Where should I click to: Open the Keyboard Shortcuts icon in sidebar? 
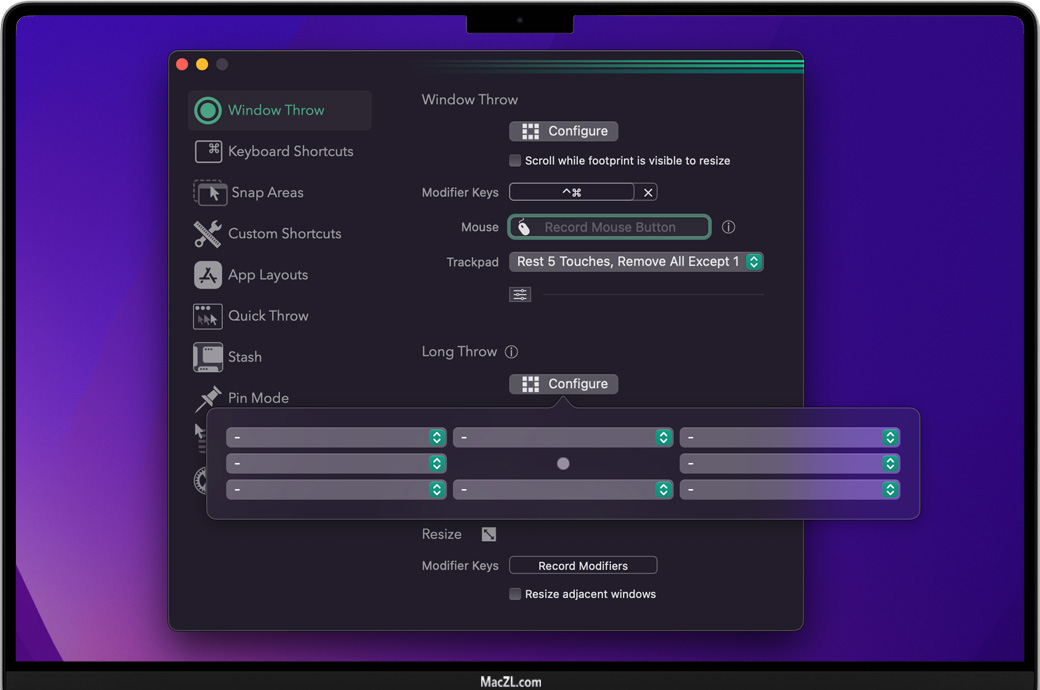(208, 151)
